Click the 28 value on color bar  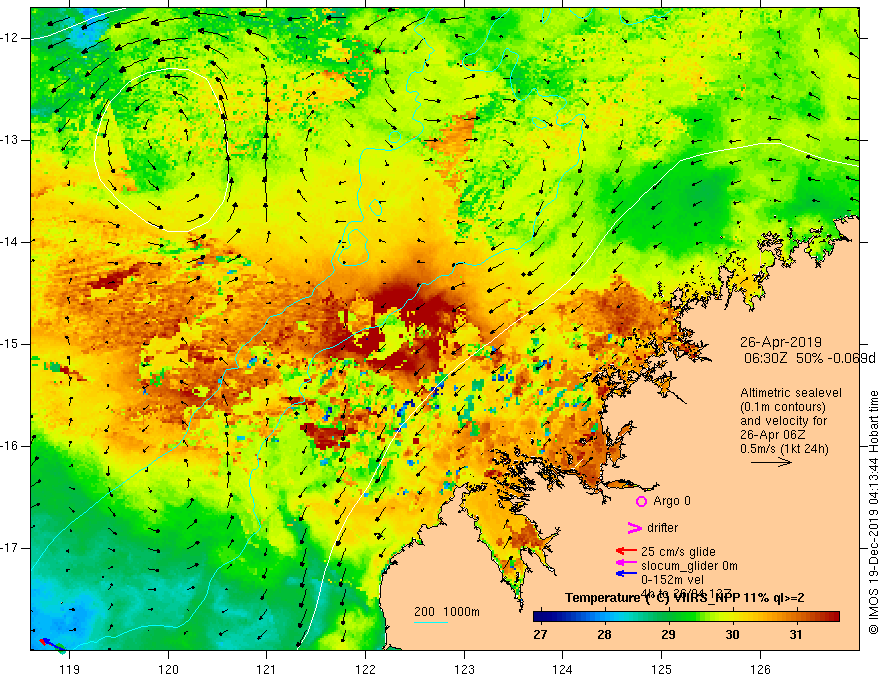604,635
